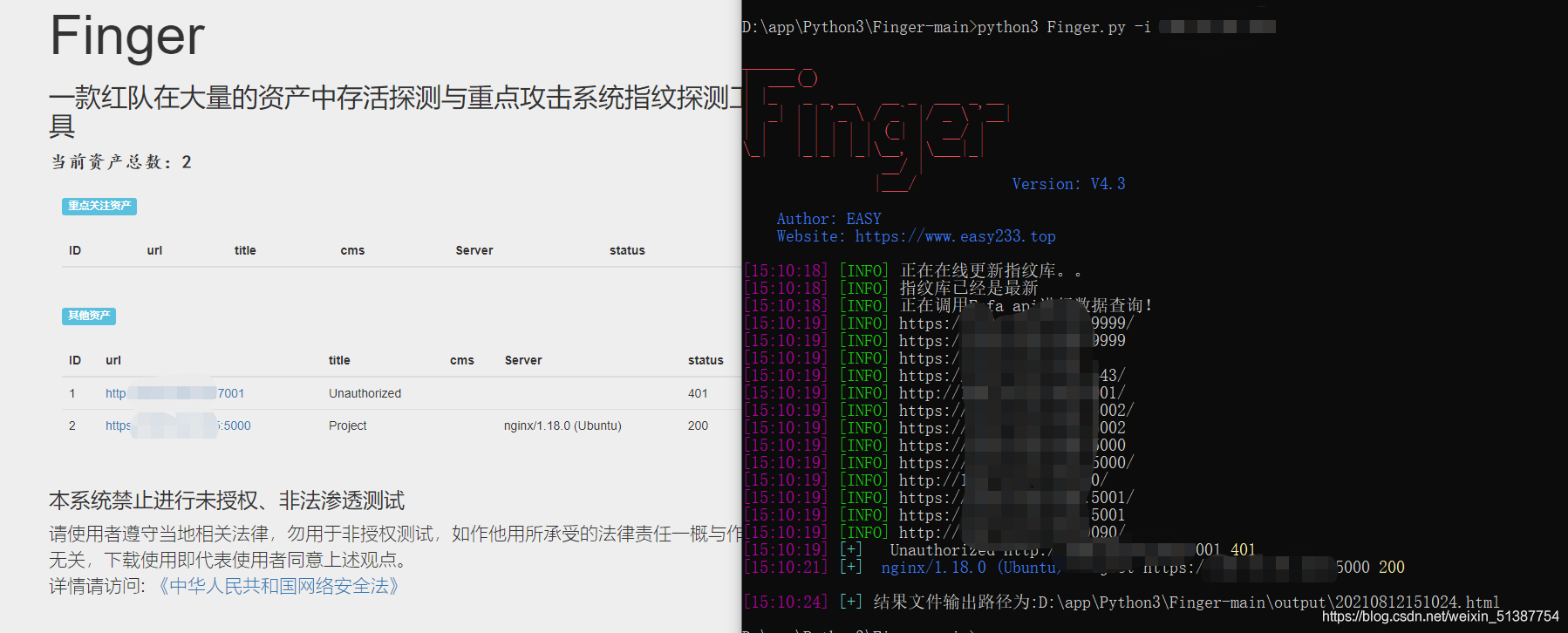The width and height of the screenshot is (1568, 633).
Task: Open the https link ending in :5000
Action: click(x=178, y=425)
